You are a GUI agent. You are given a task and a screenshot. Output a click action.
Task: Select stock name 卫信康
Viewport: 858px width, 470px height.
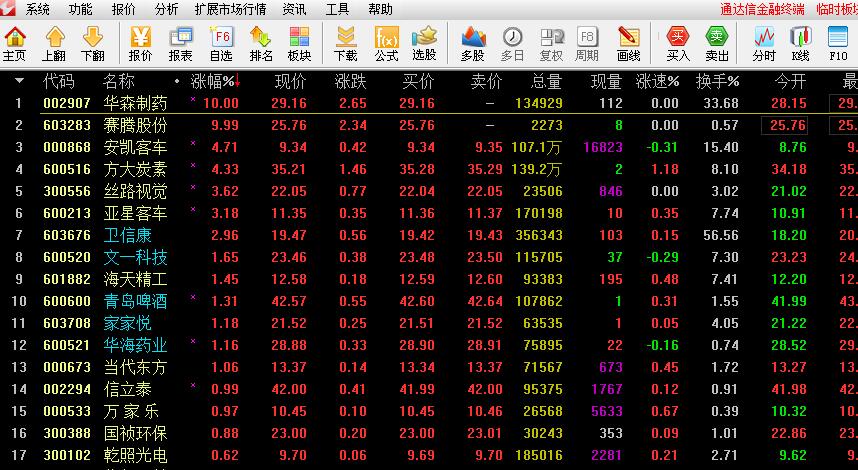[127, 235]
